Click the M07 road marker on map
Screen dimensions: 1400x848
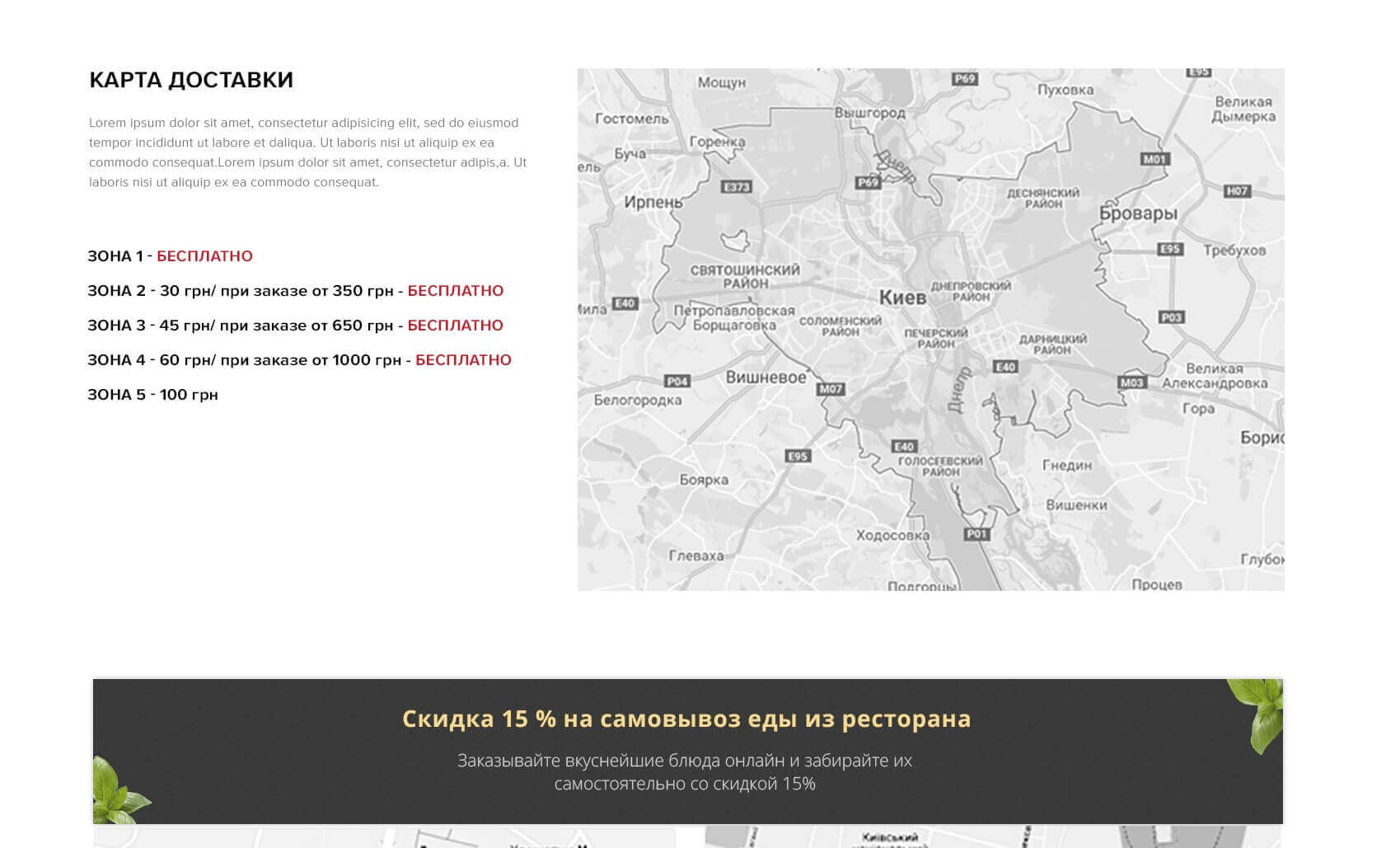831,389
